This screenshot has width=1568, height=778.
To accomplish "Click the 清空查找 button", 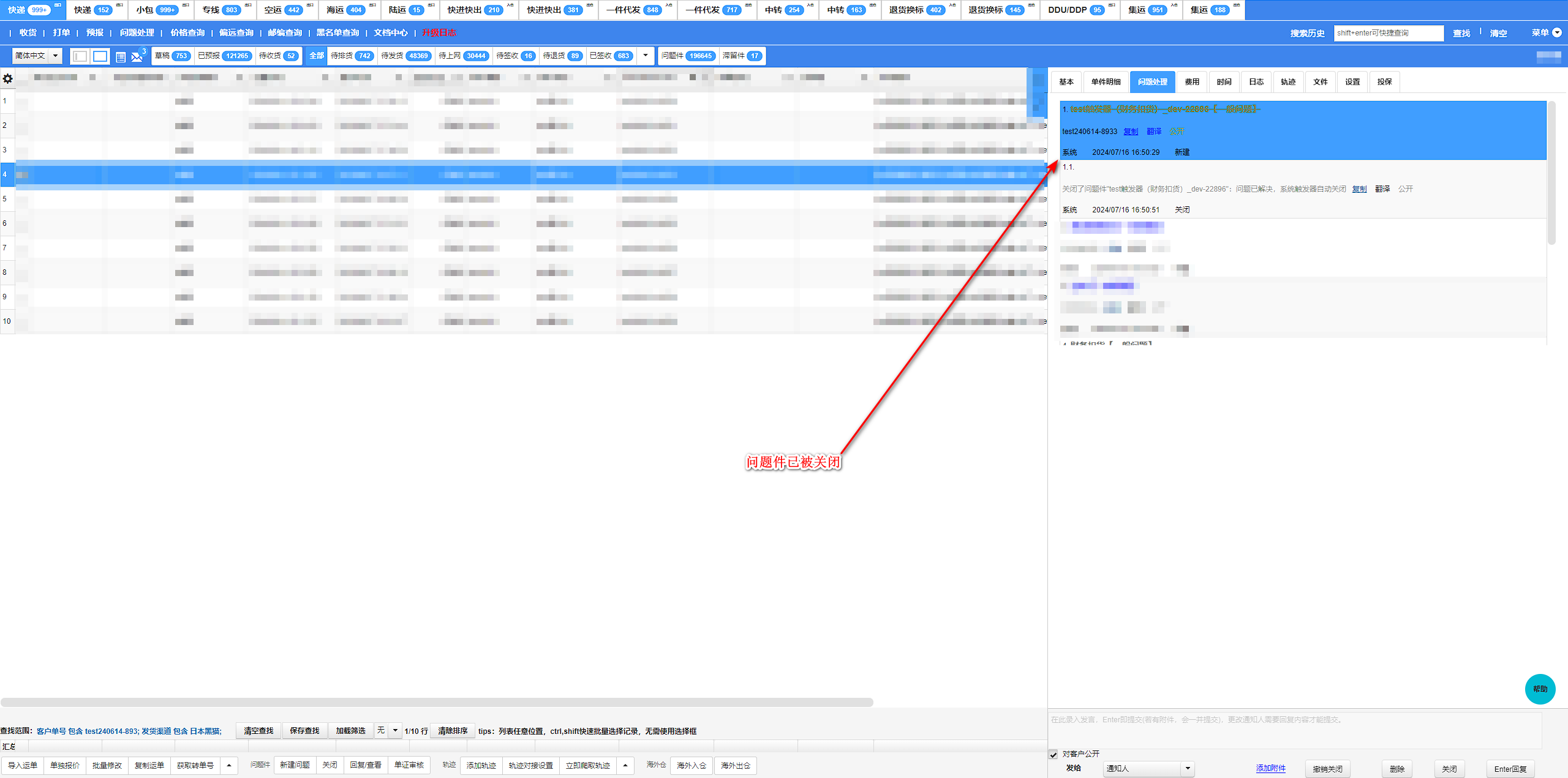I will [x=258, y=730].
